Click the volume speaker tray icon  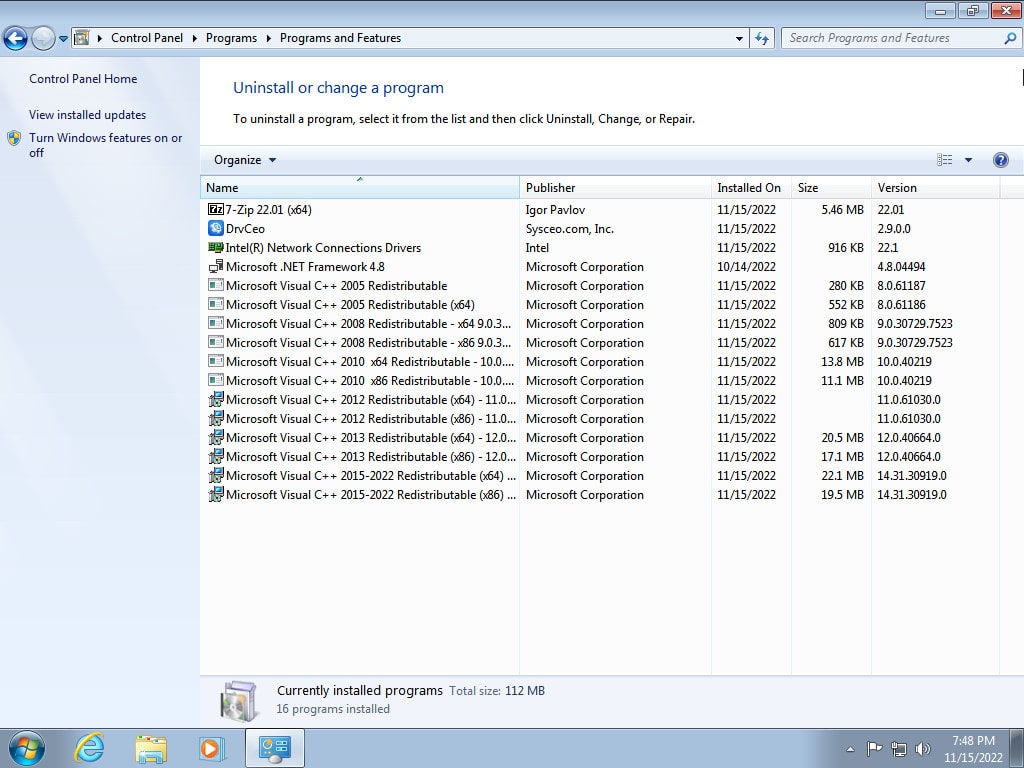[923, 748]
